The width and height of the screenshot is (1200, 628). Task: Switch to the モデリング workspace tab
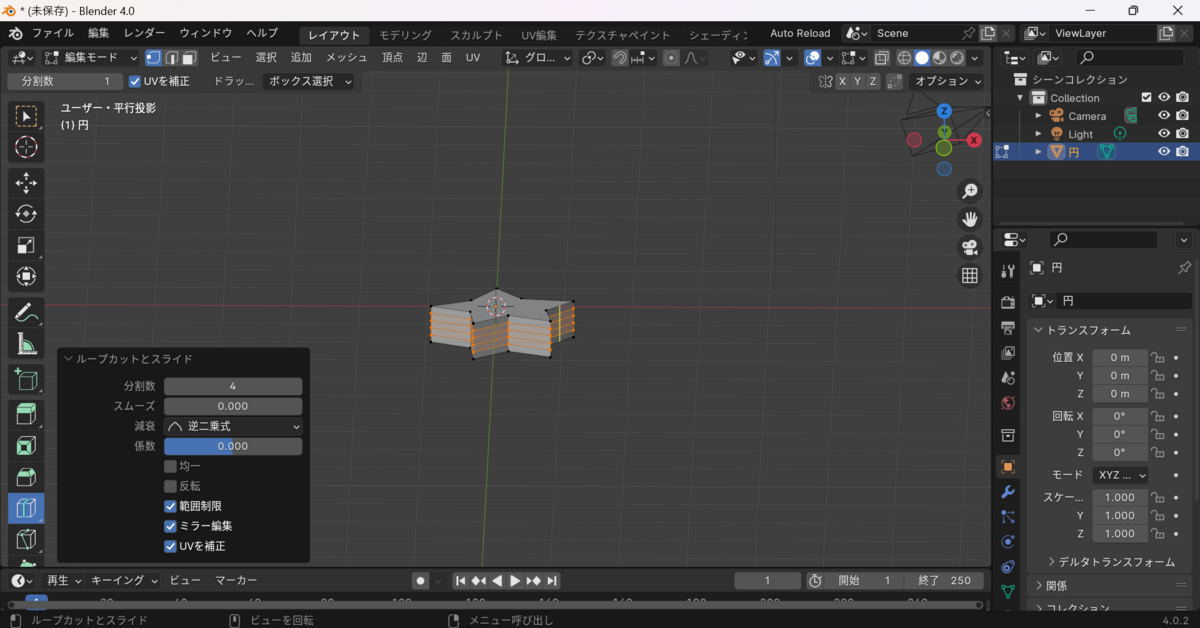(405, 35)
